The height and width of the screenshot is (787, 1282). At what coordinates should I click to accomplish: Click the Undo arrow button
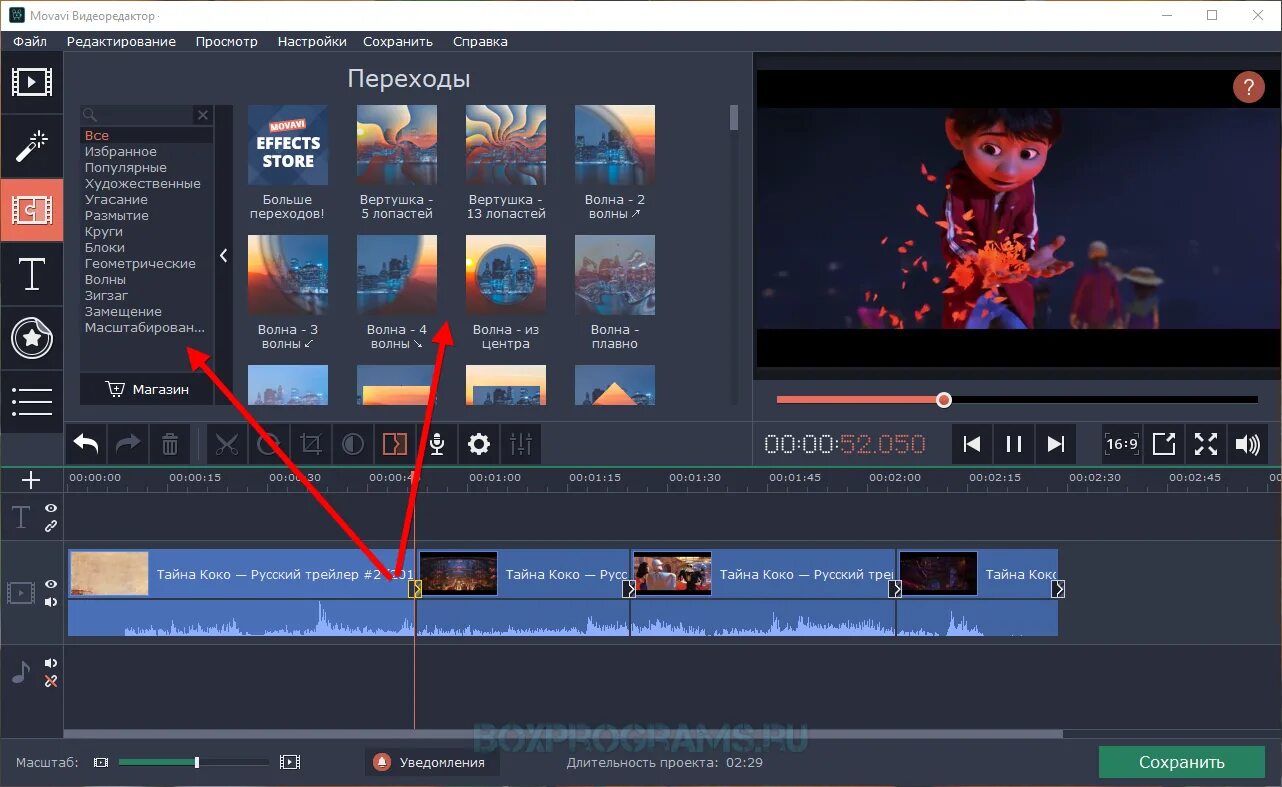coord(86,444)
